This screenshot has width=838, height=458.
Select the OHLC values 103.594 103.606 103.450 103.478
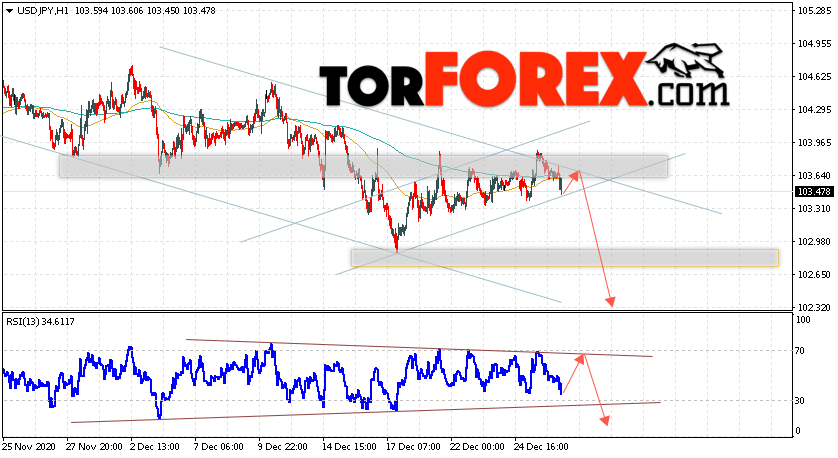145,11
